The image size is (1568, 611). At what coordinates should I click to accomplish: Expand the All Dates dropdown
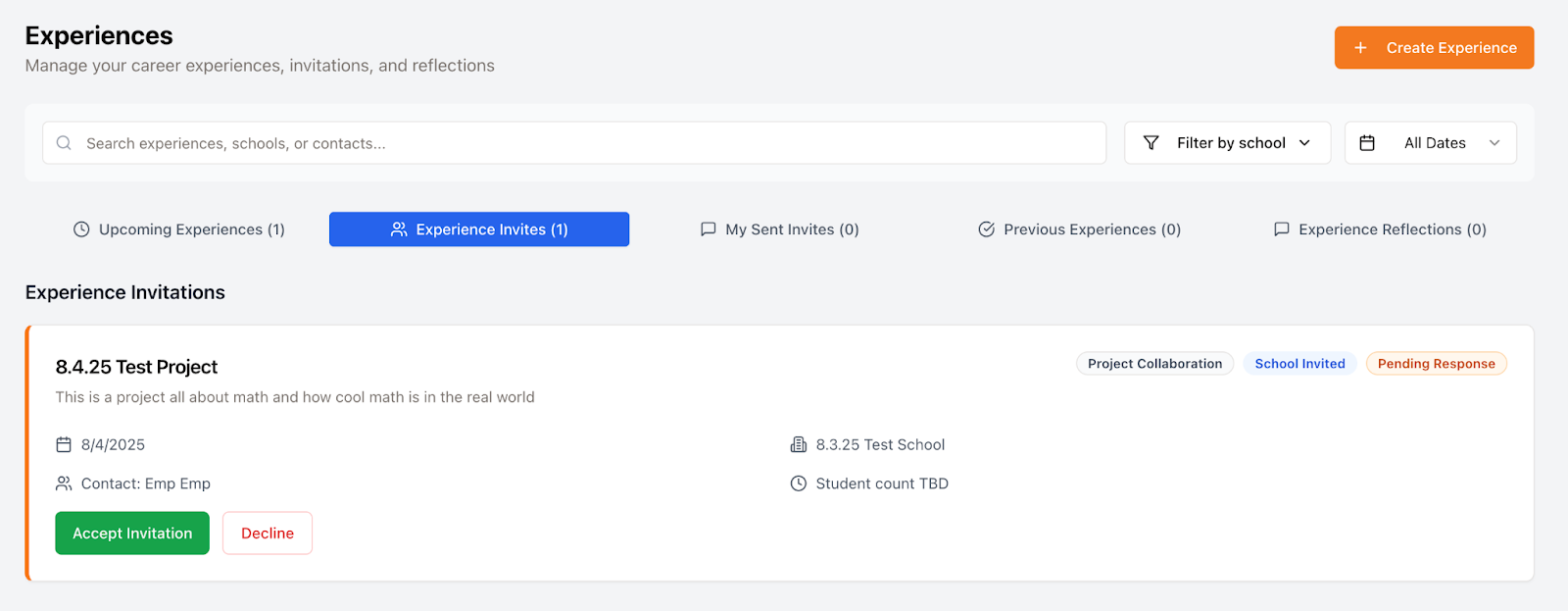(x=1431, y=143)
